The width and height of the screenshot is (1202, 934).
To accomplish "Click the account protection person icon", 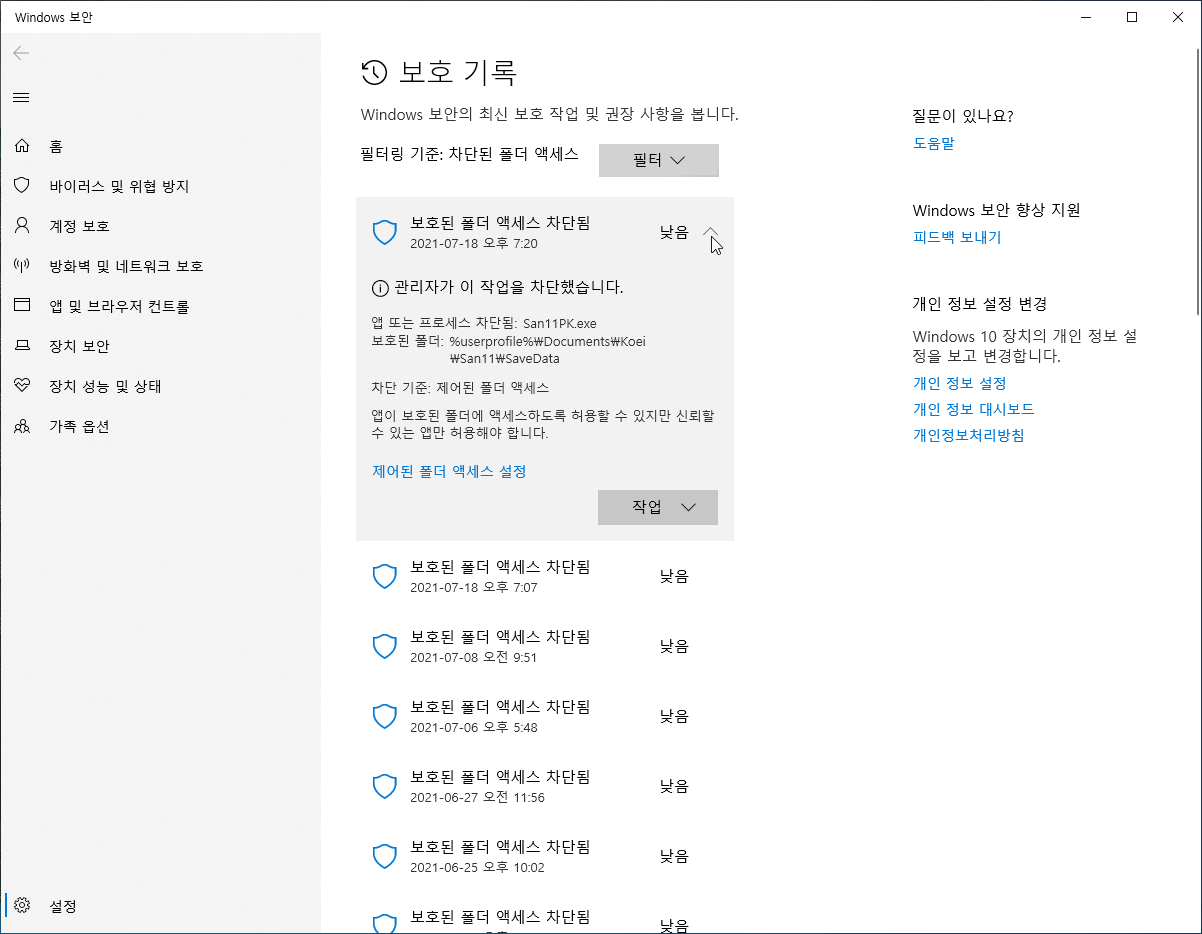I will 22,226.
